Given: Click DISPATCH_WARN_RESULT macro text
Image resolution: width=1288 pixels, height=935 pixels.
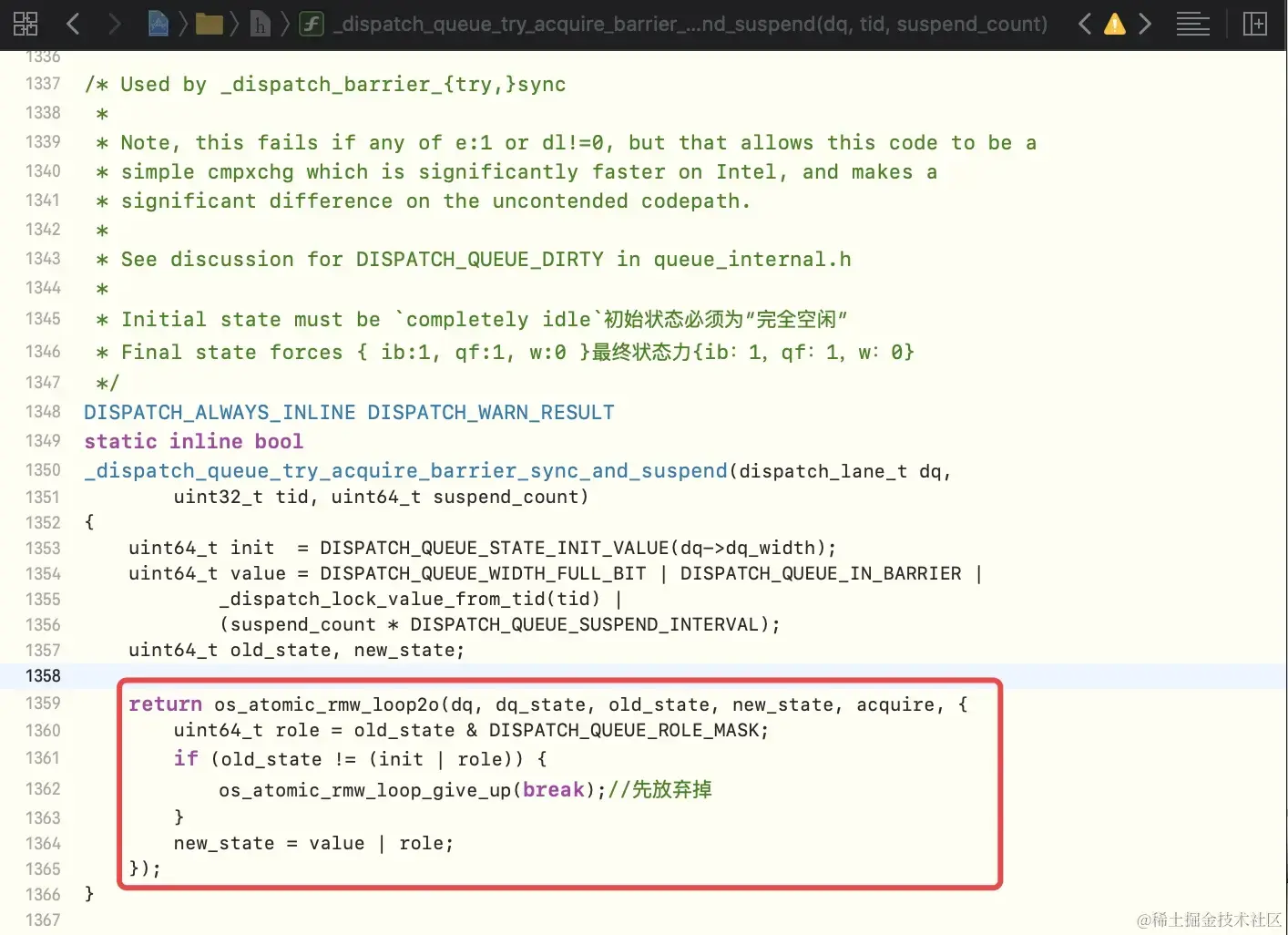Looking at the screenshot, I should [x=491, y=412].
